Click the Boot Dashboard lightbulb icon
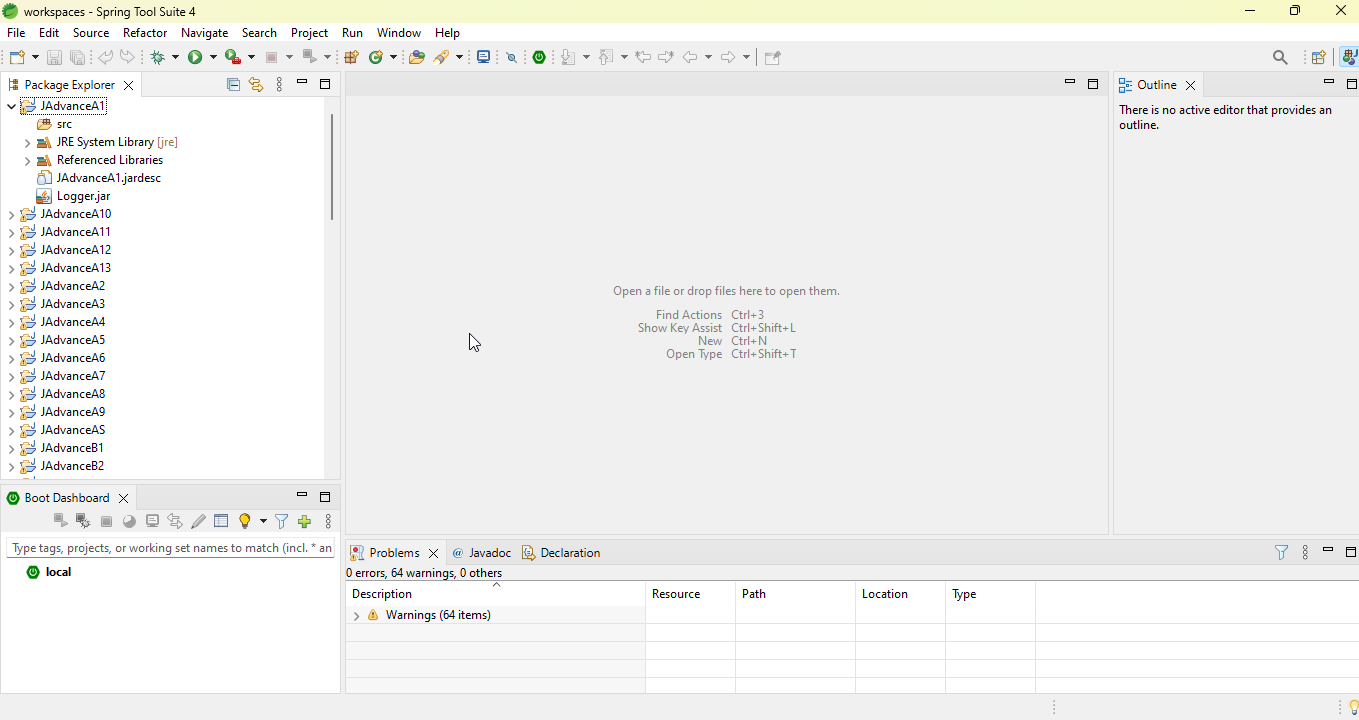Screen dimensions: 1359x720 246,521
